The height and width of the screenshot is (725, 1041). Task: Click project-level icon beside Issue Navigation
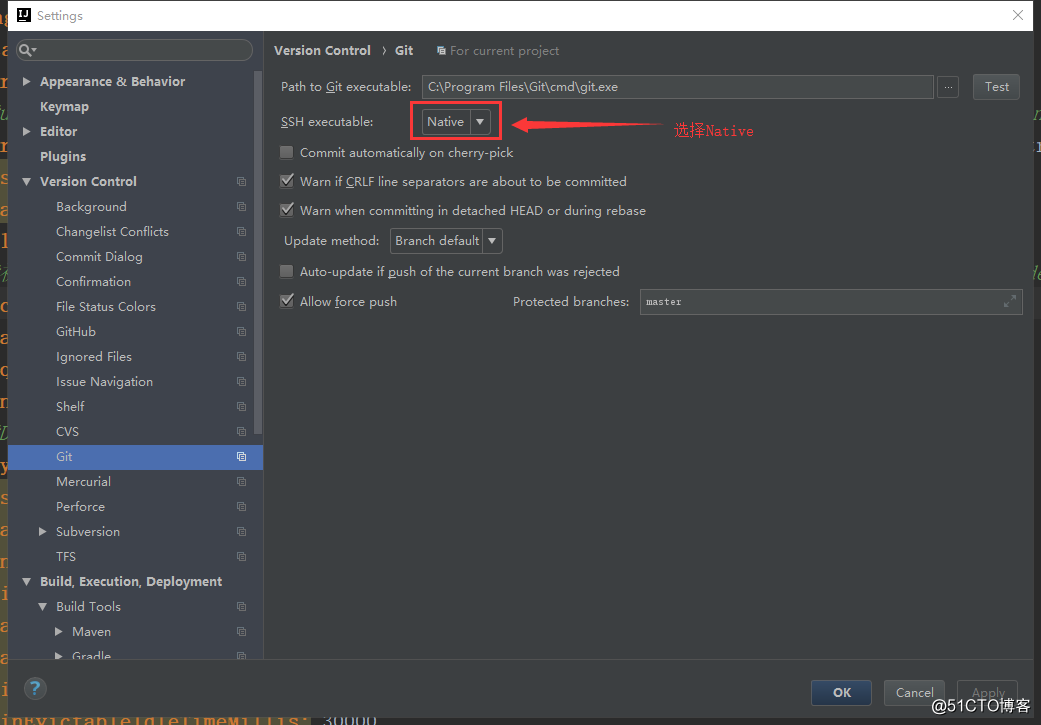pos(241,382)
